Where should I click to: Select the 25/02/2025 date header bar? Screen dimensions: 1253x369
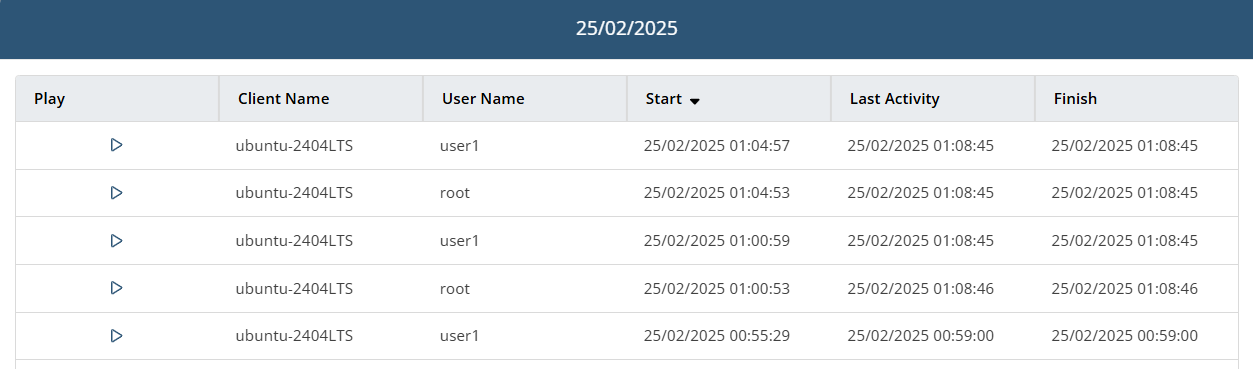pos(626,29)
